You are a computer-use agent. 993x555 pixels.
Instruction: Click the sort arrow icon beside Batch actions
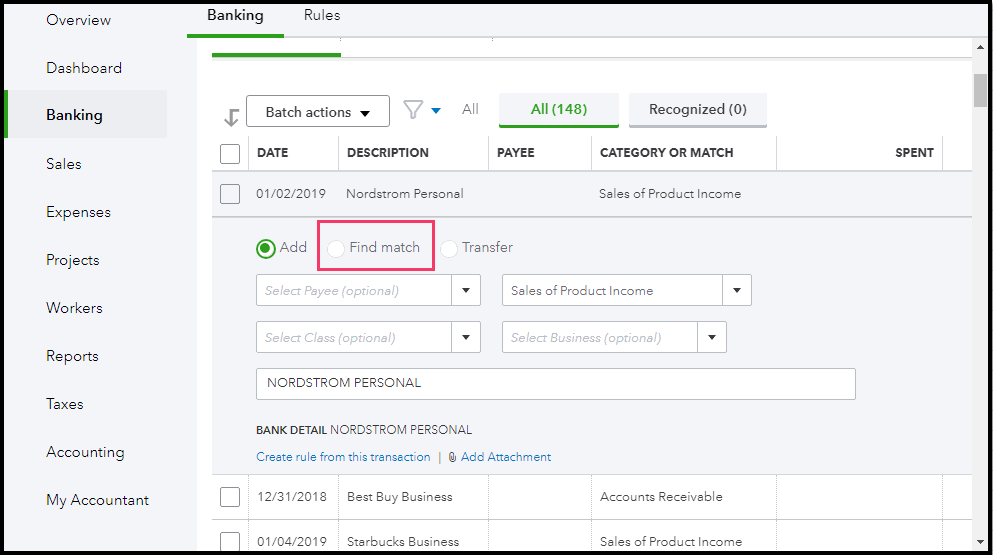pyautogui.click(x=232, y=116)
